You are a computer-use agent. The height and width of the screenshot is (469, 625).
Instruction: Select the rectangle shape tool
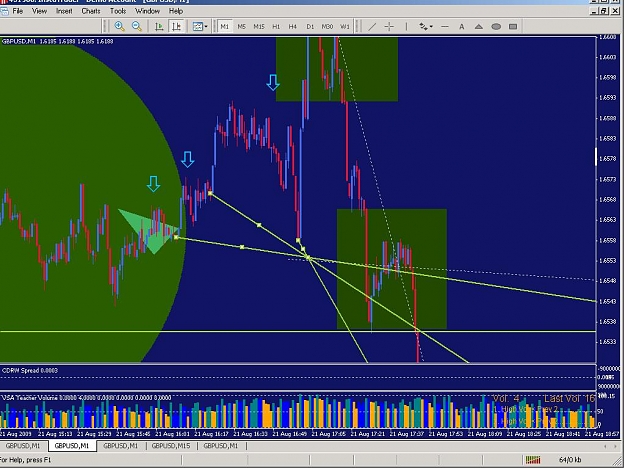click(513, 26)
